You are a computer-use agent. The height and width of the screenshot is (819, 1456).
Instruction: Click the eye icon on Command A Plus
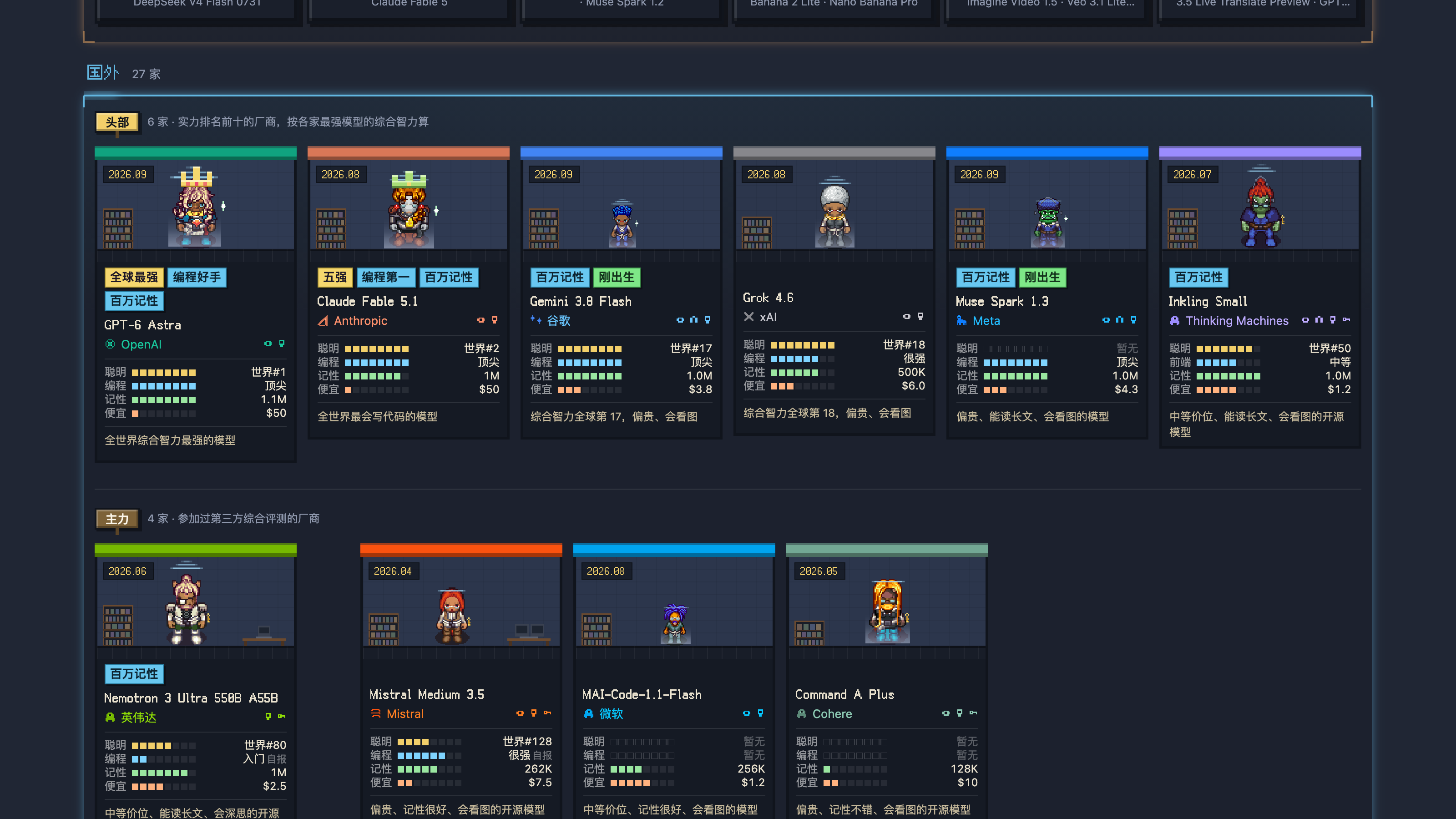[x=945, y=713]
